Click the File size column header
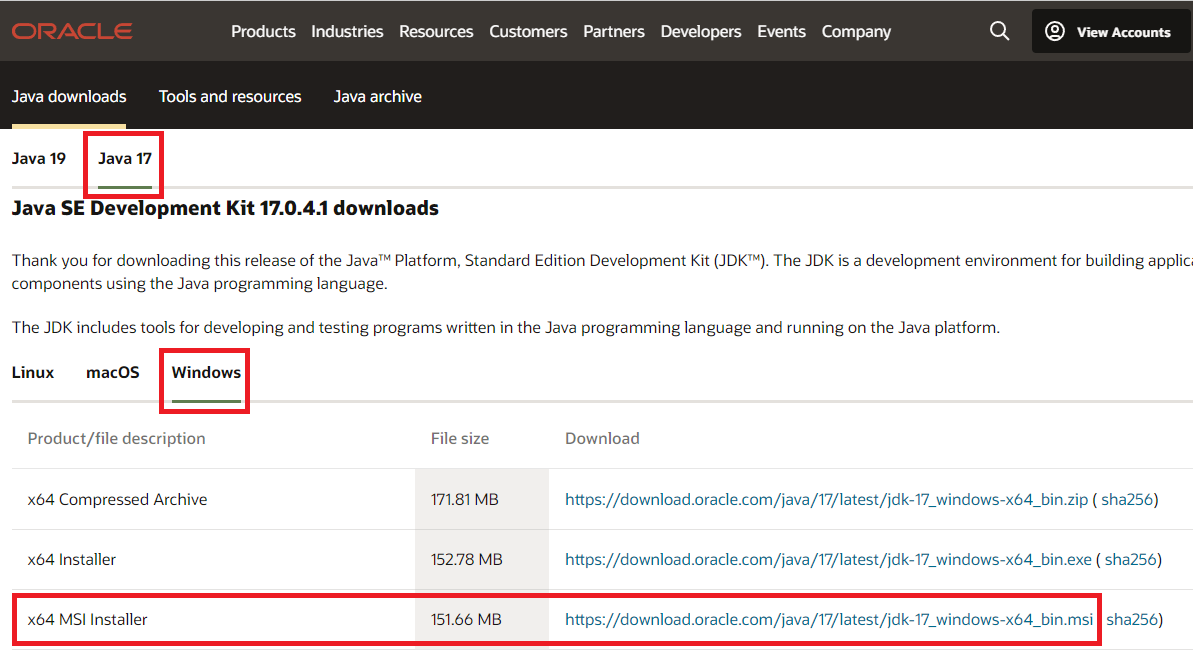 [x=460, y=438]
